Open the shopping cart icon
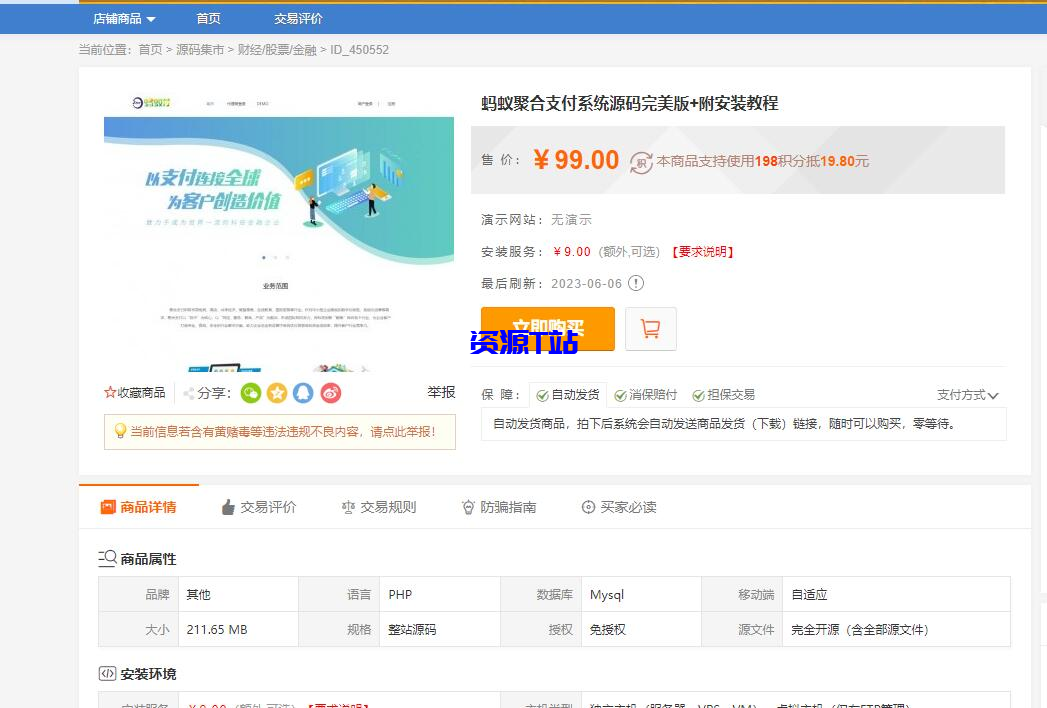1047x708 pixels. coord(651,328)
